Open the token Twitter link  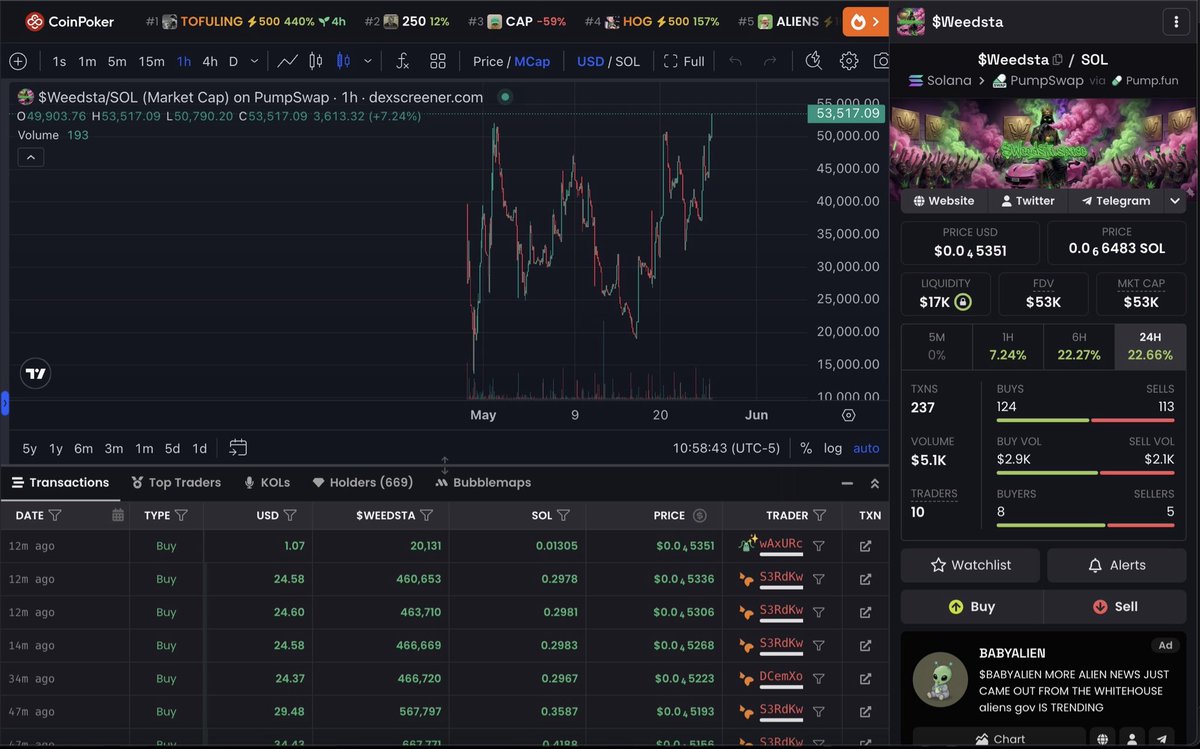point(1027,200)
